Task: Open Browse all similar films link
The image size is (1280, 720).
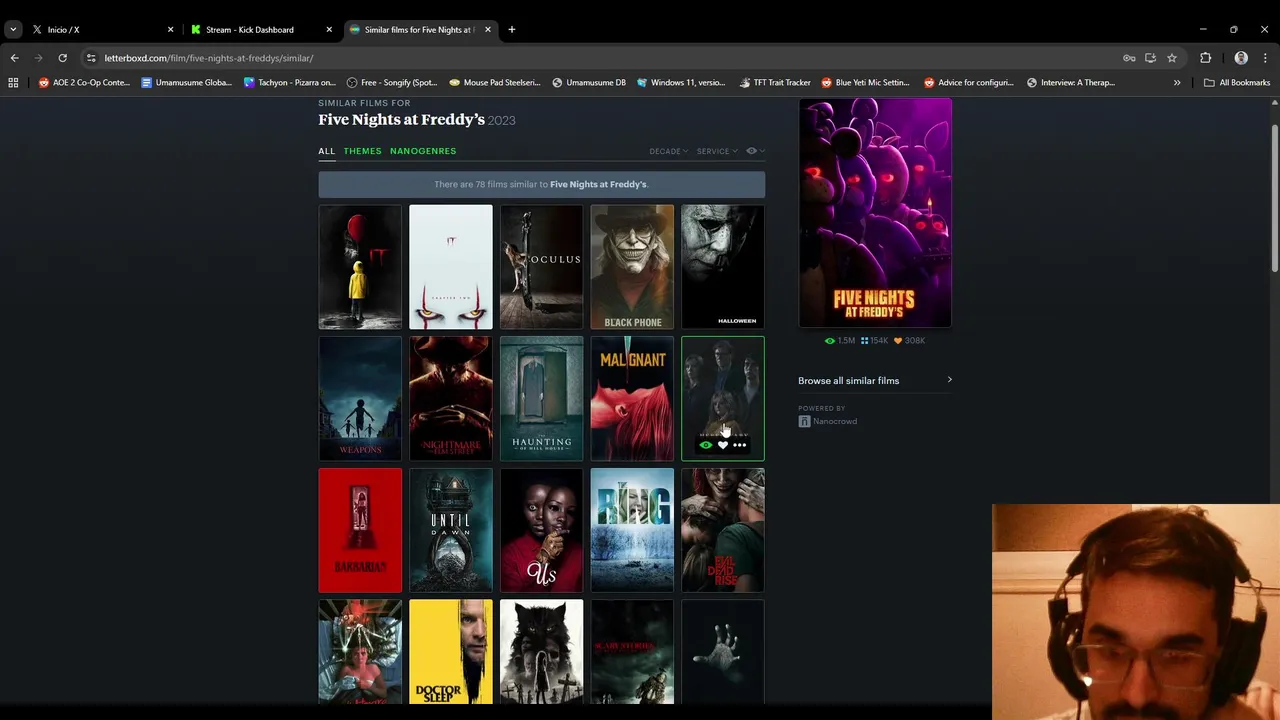Action: click(848, 381)
